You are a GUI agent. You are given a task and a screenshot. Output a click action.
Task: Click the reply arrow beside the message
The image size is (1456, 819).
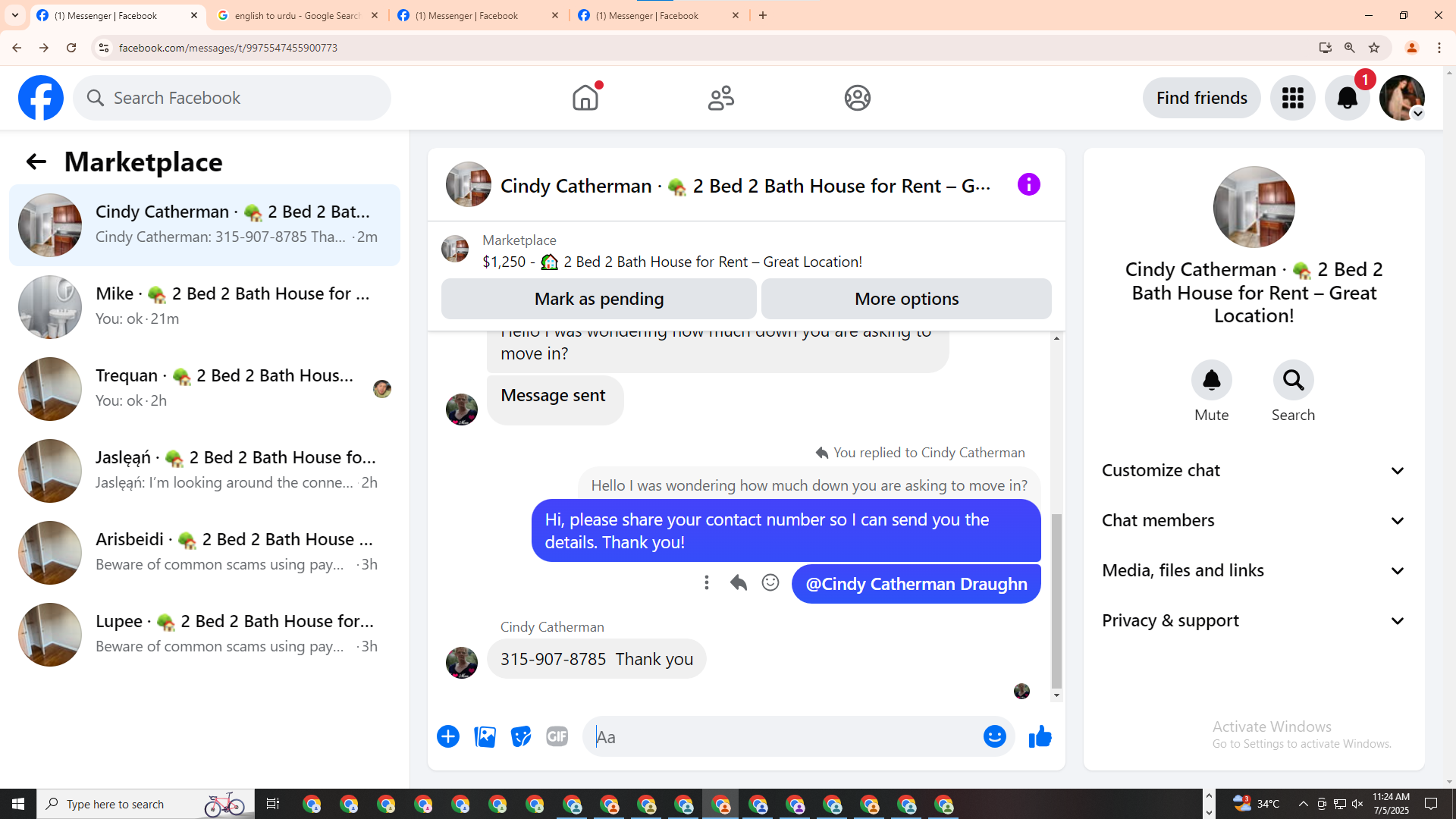click(738, 582)
